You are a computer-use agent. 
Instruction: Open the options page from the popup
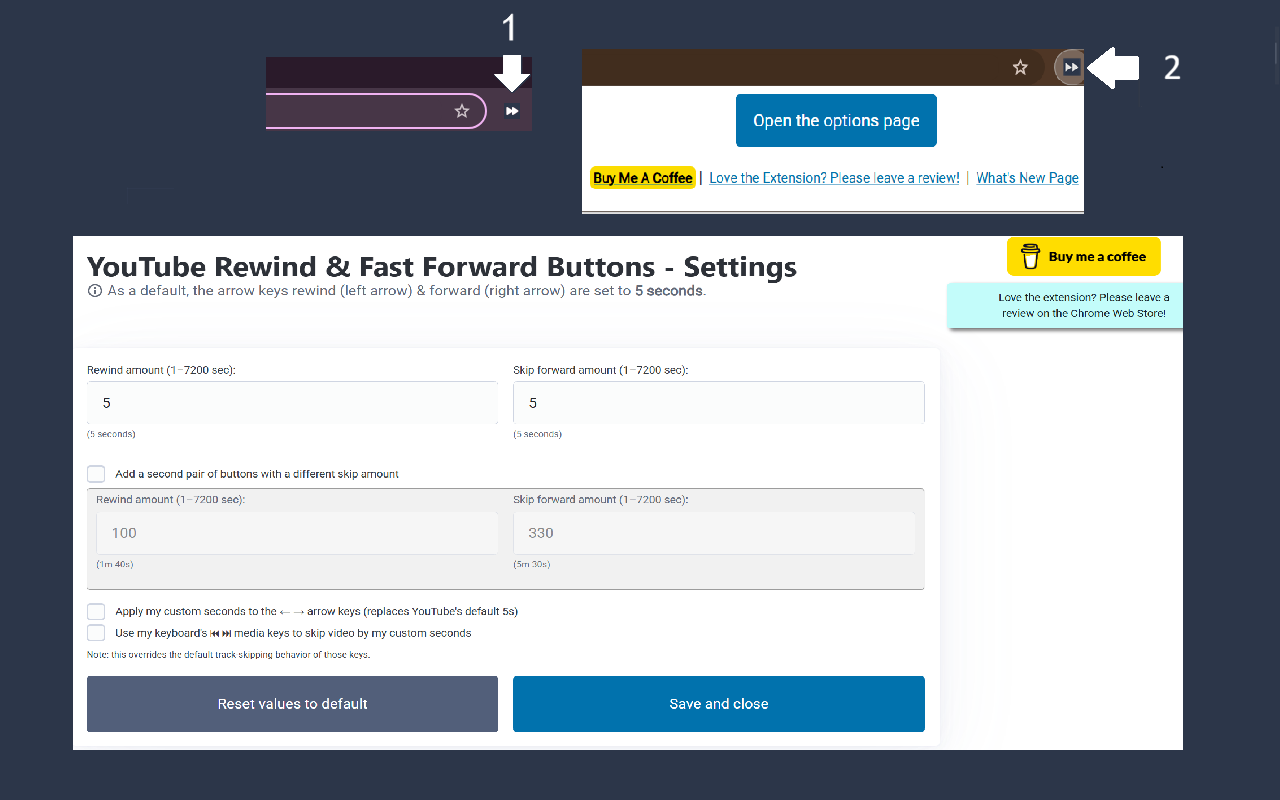tap(836, 120)
